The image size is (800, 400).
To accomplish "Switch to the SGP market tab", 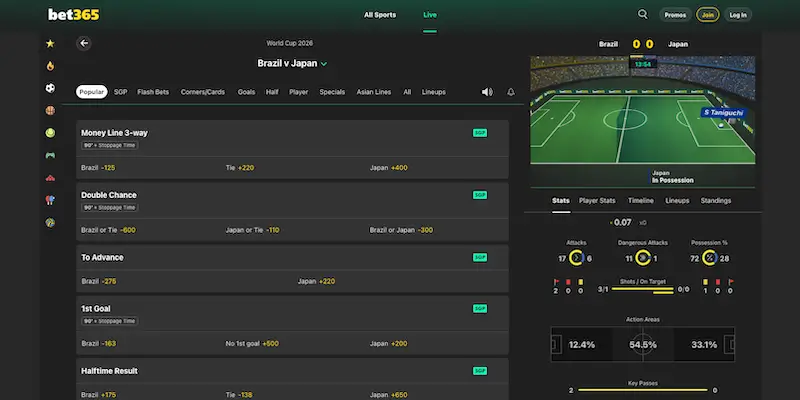I will (120, 92).
